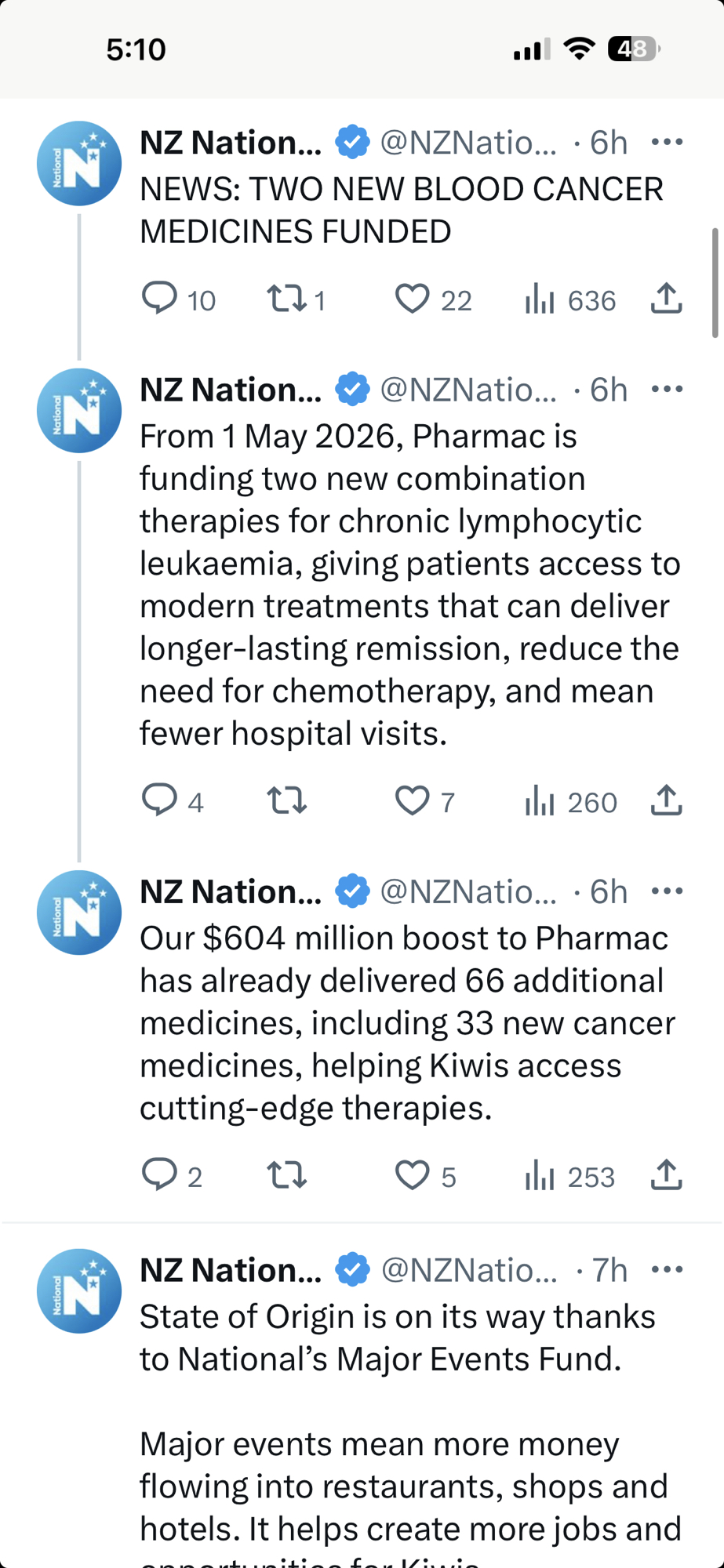
Task: Share the 1 May 2026 Pharmac post
Action: pos(666,800)
